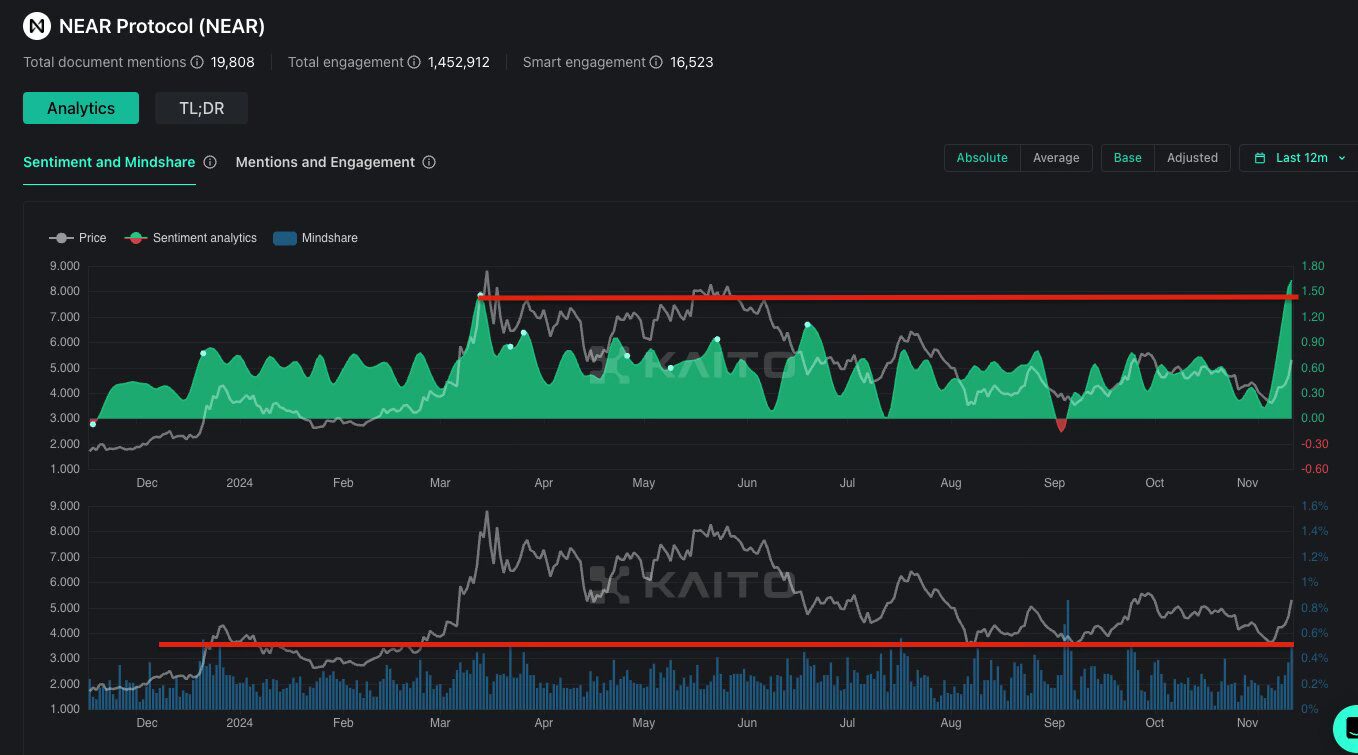Toggle Price series in chart legend

tap(78, 238)
